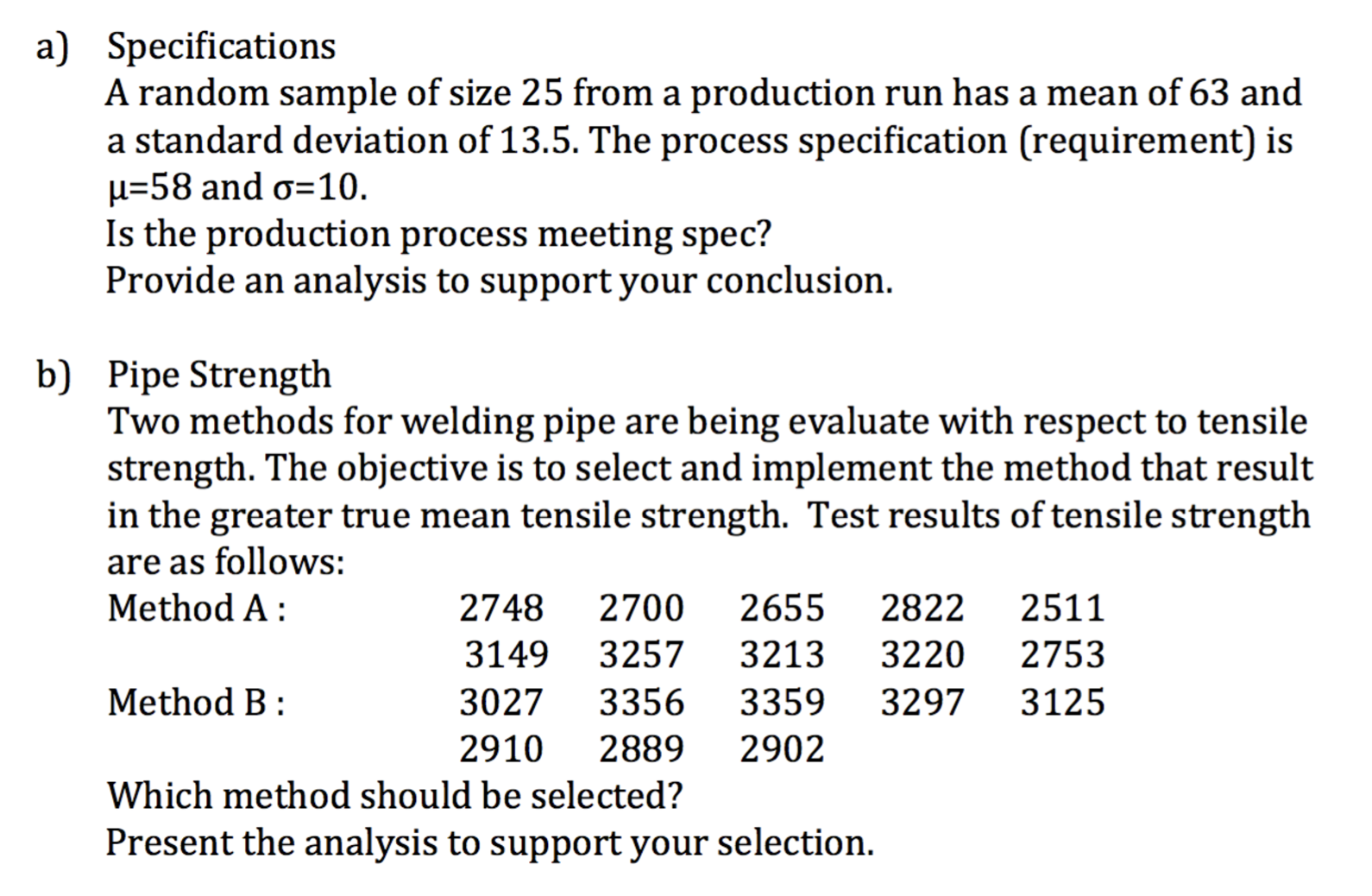Select the value 2910 in Method B

[x=501, y=749]
